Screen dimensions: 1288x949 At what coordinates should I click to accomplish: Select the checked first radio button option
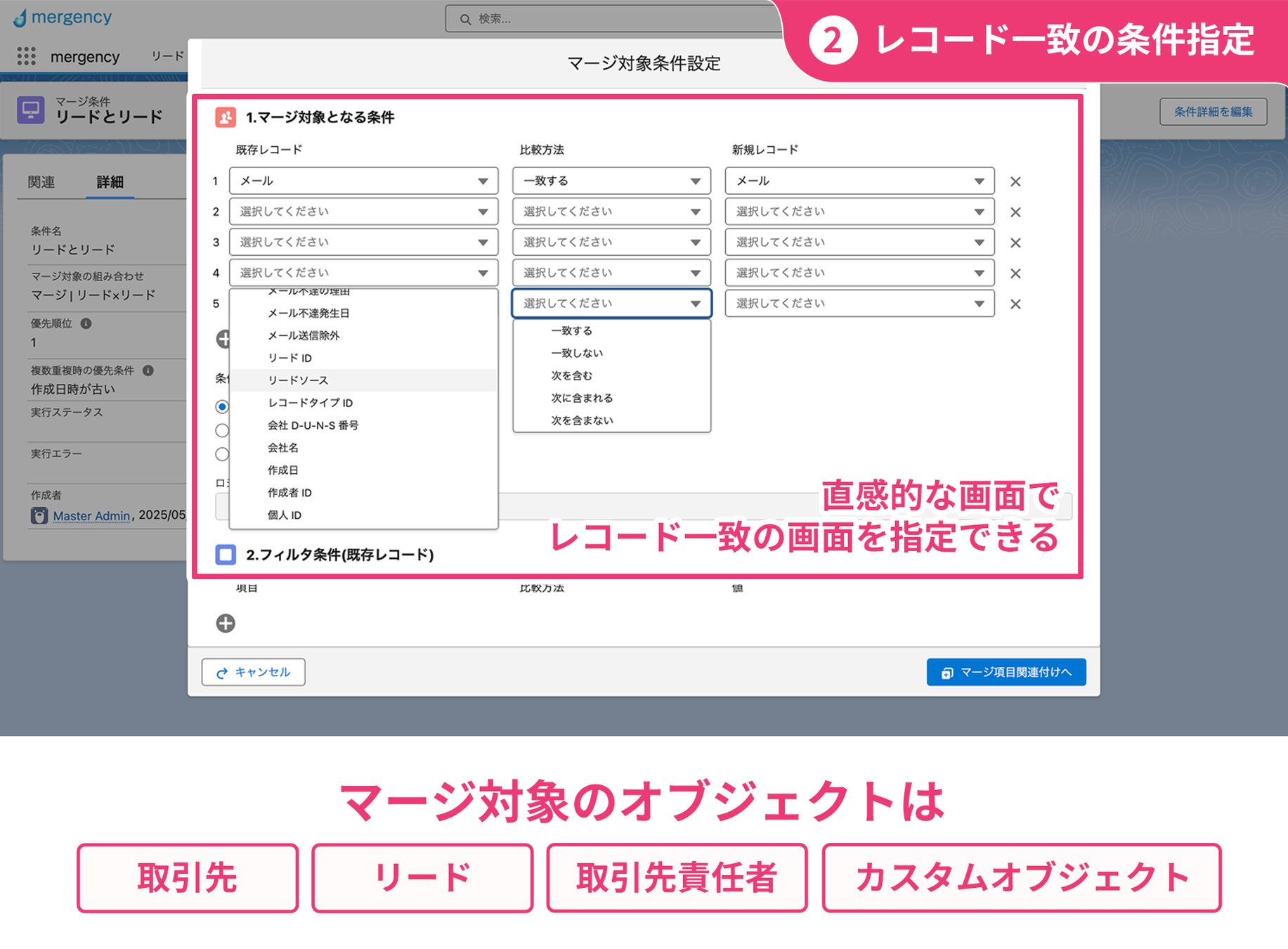222,406
